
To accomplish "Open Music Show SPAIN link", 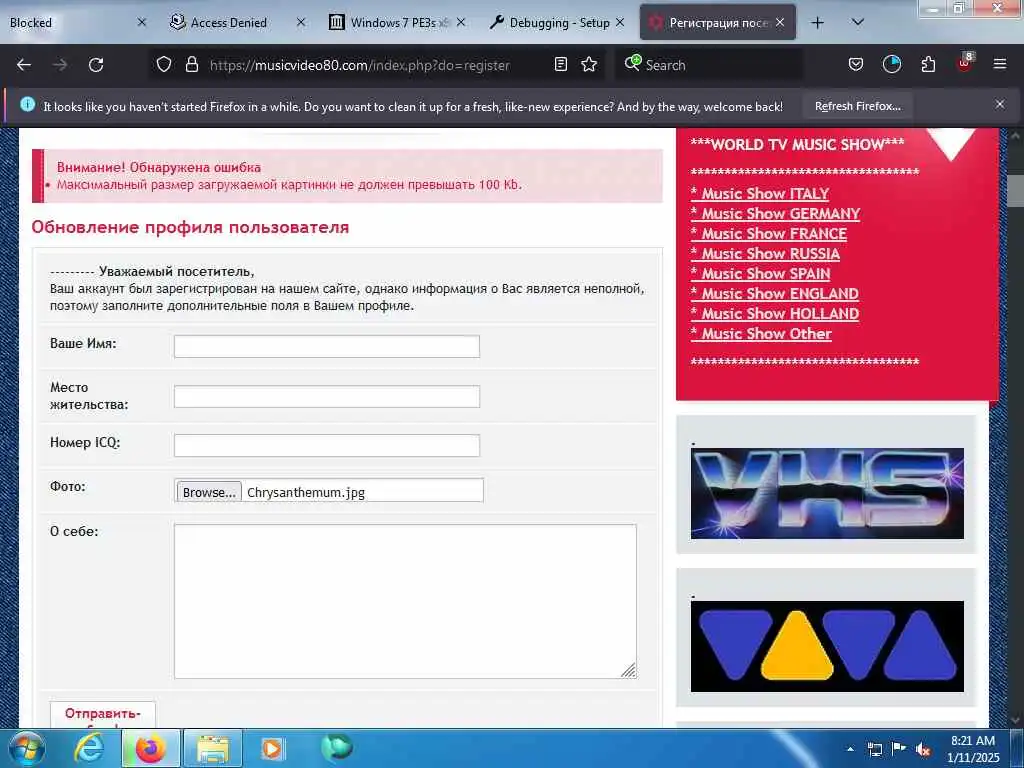I will click(x=761, y=274).
